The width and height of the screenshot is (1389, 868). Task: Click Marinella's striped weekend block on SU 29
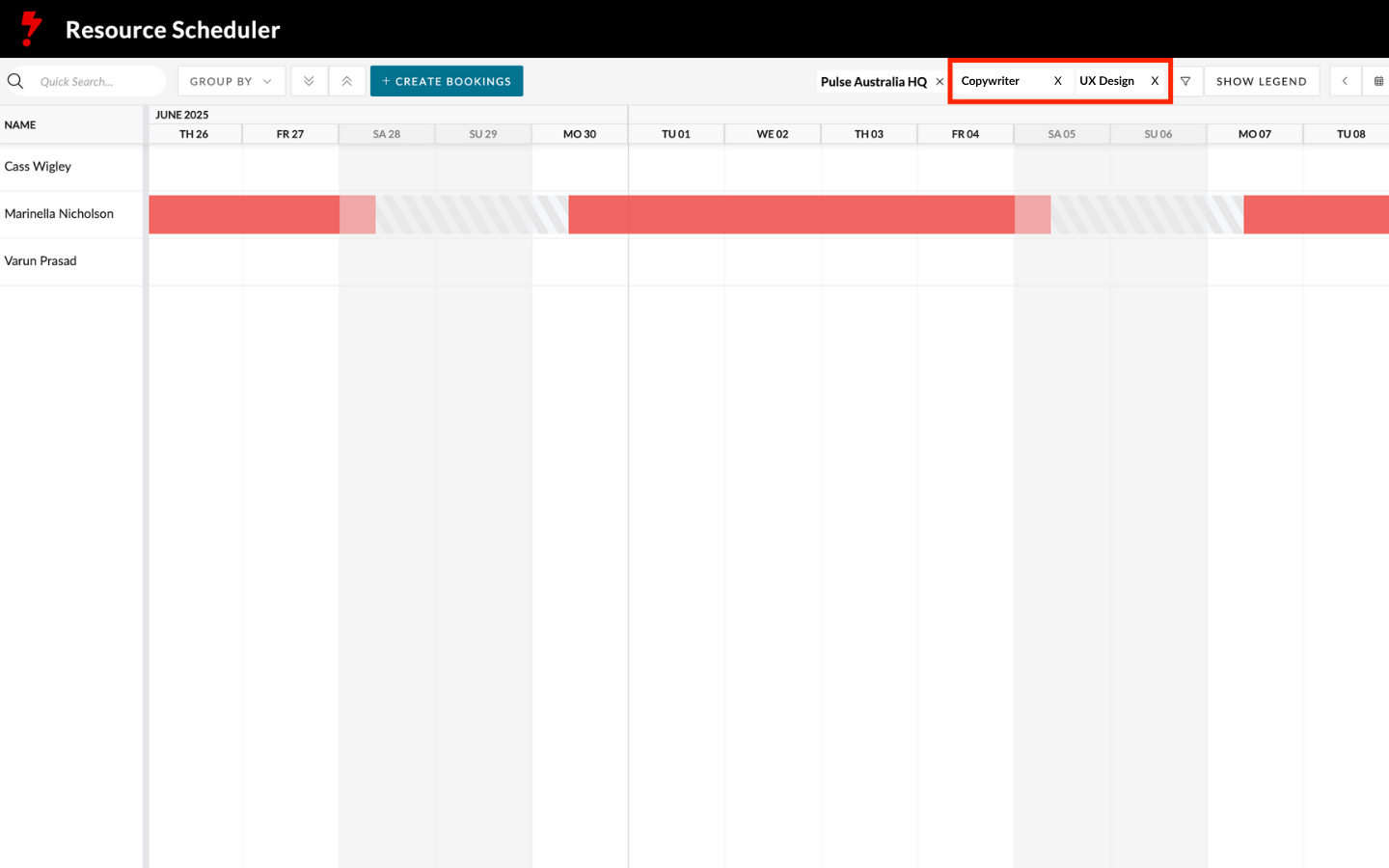[x=482, y=214]
